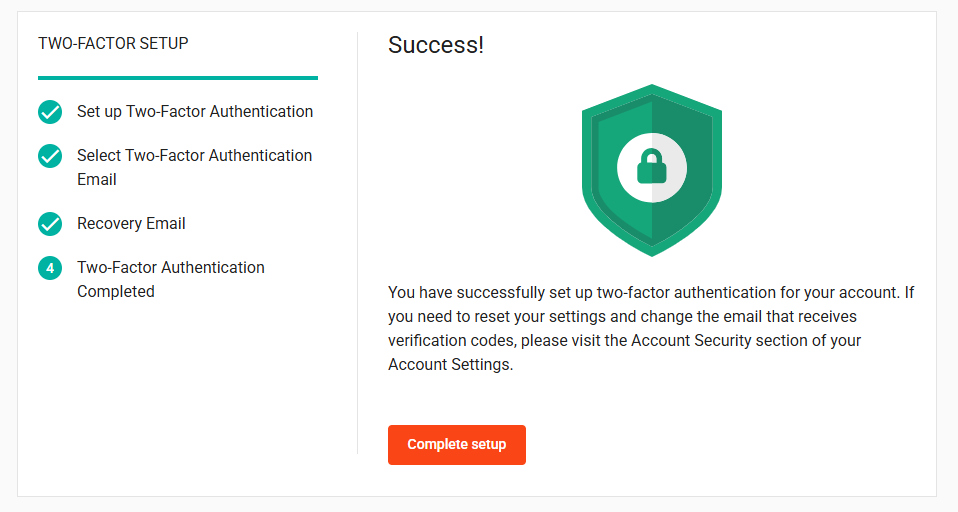Click the checkmark beside Select Two-Factor Authentication Email
The height and width of the screenshot is (512, 958).
point(50,156)
